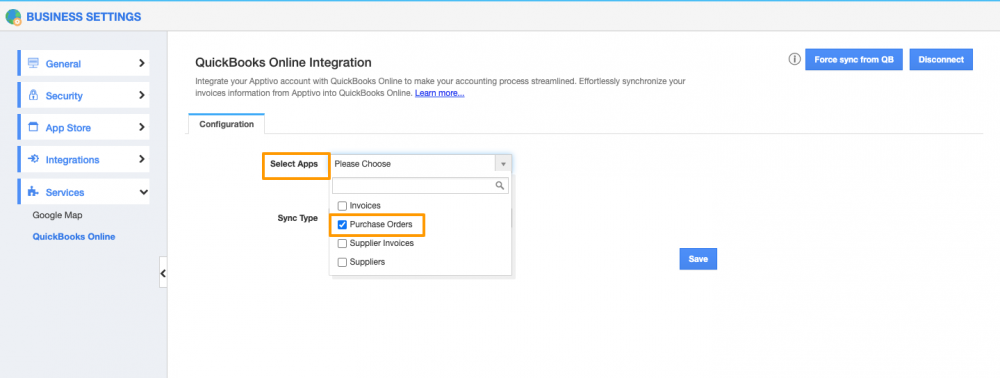The image size is (1000, 378).
Task: Select QuickBooks Online in sidebar
Action: (74, 236)
